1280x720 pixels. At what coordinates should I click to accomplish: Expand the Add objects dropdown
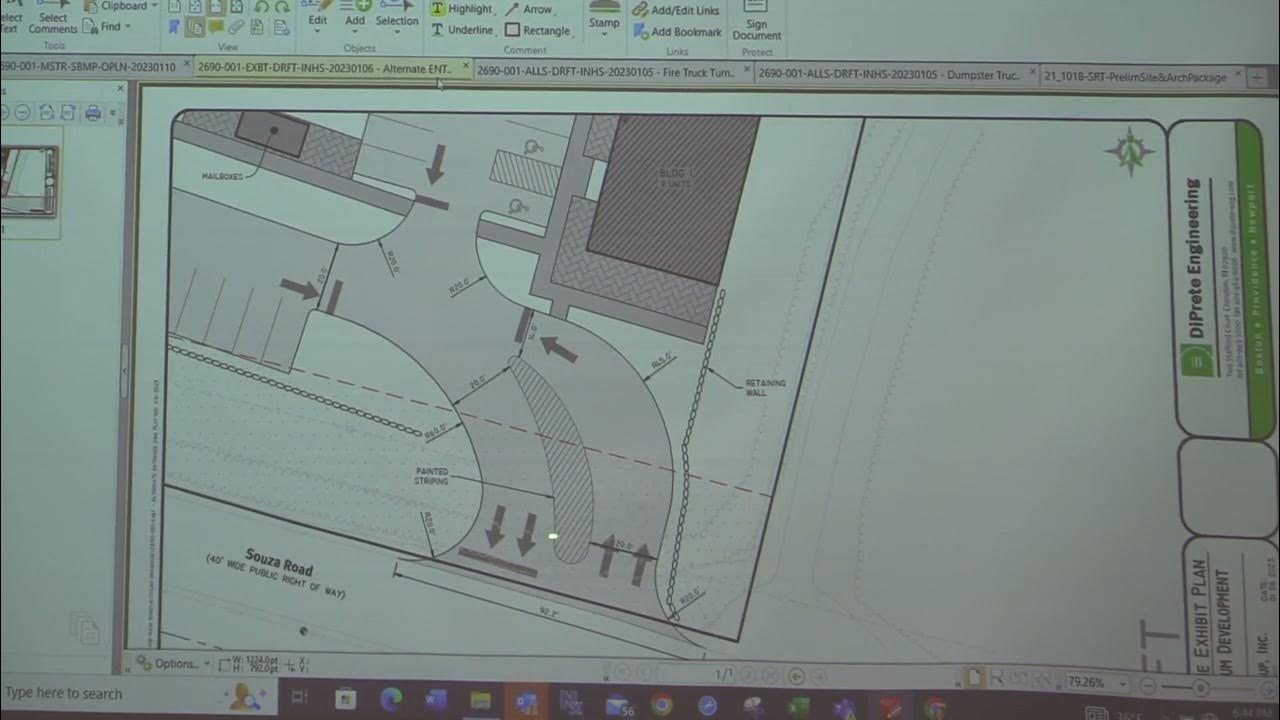coord(355,18)
